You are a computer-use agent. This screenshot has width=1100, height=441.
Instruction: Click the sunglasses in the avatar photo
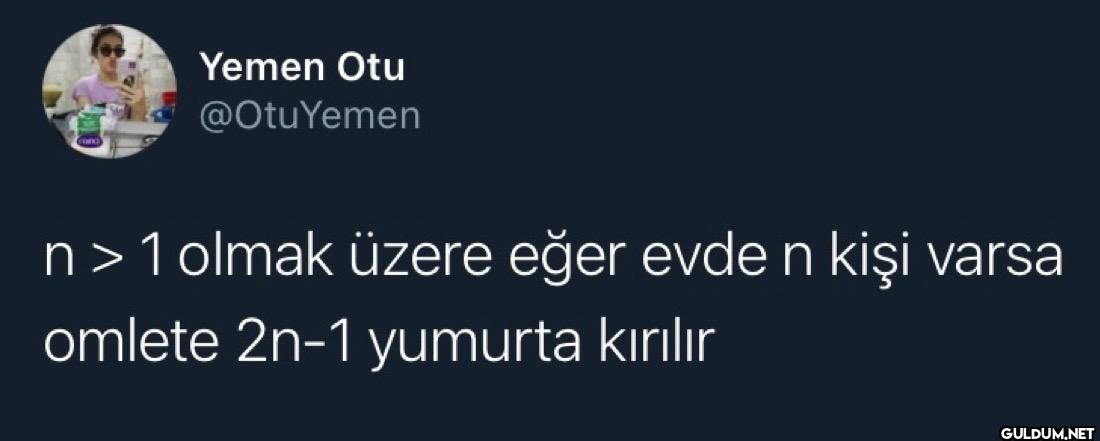click(x=112, y=51)
